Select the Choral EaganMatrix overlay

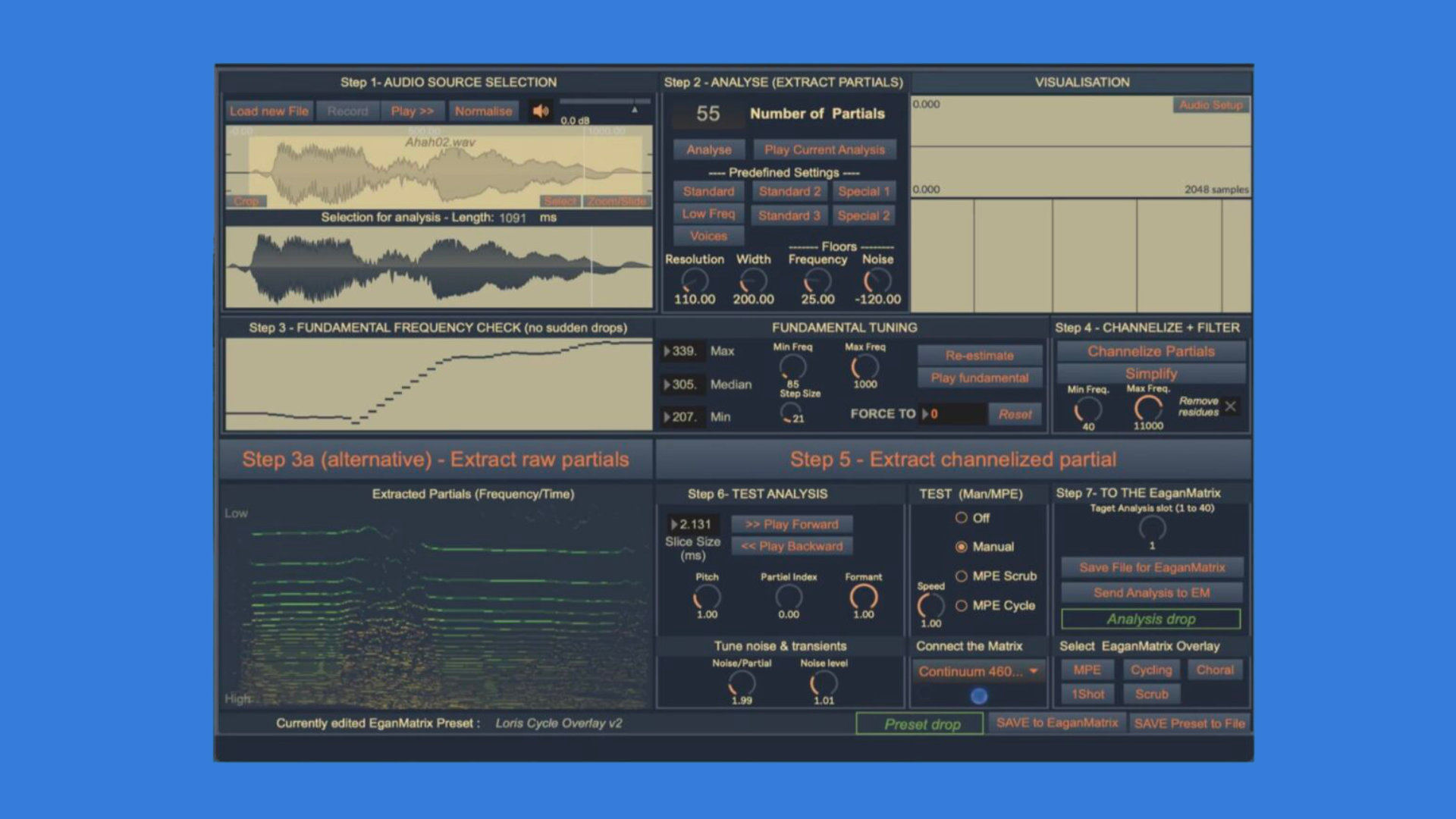coord(1214,670)
